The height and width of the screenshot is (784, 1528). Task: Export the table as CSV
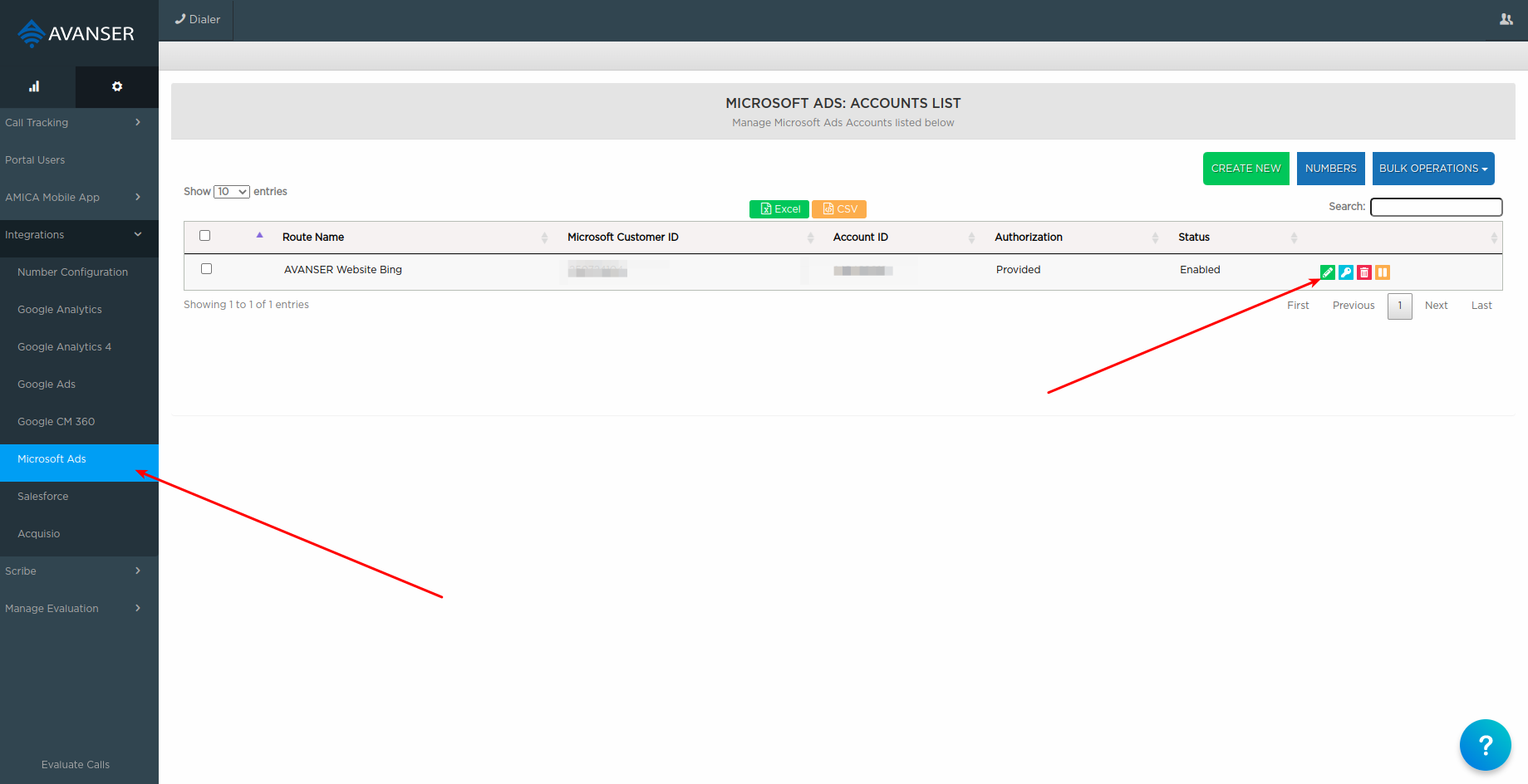pos(839,209)
